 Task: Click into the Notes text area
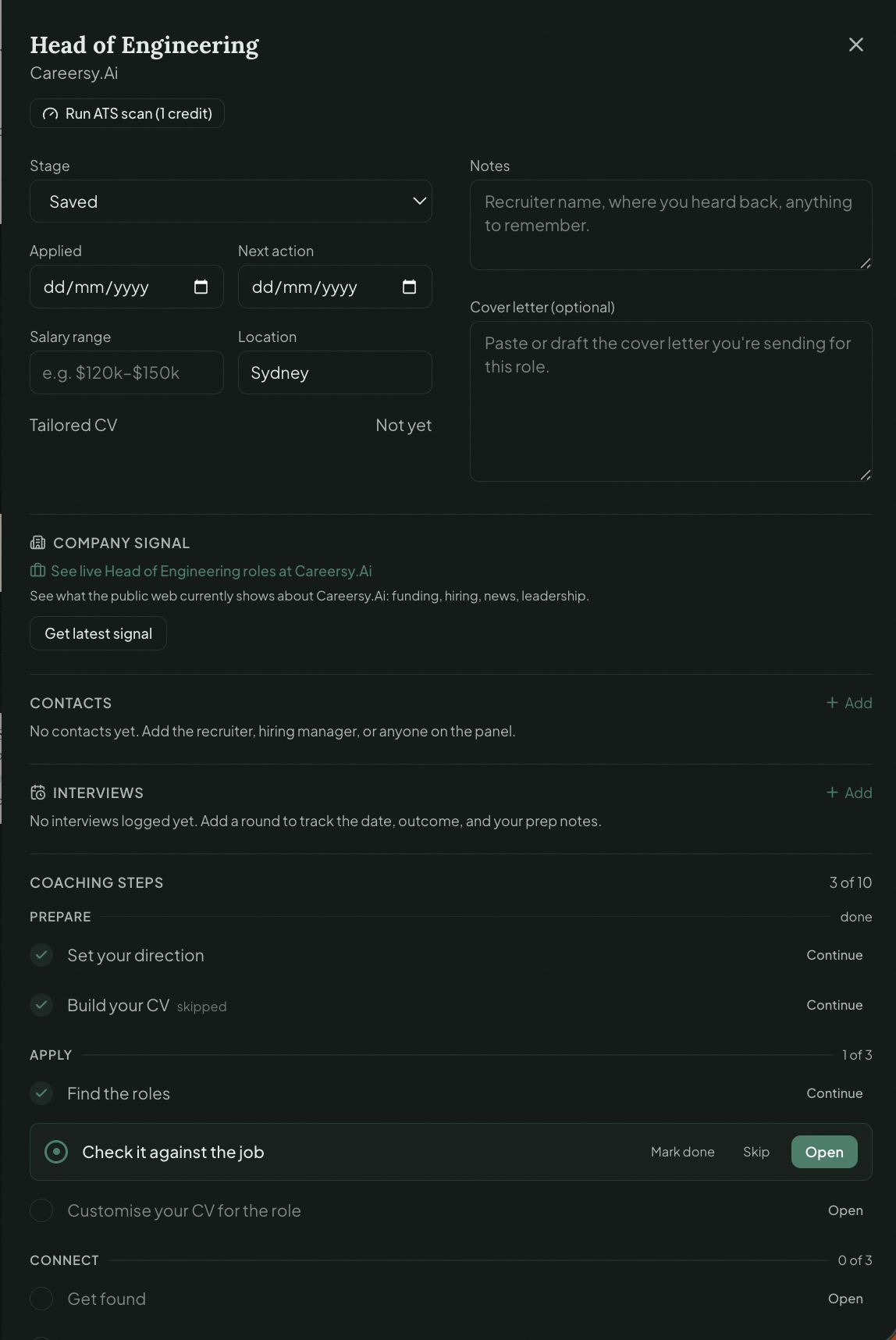point(671,225)
